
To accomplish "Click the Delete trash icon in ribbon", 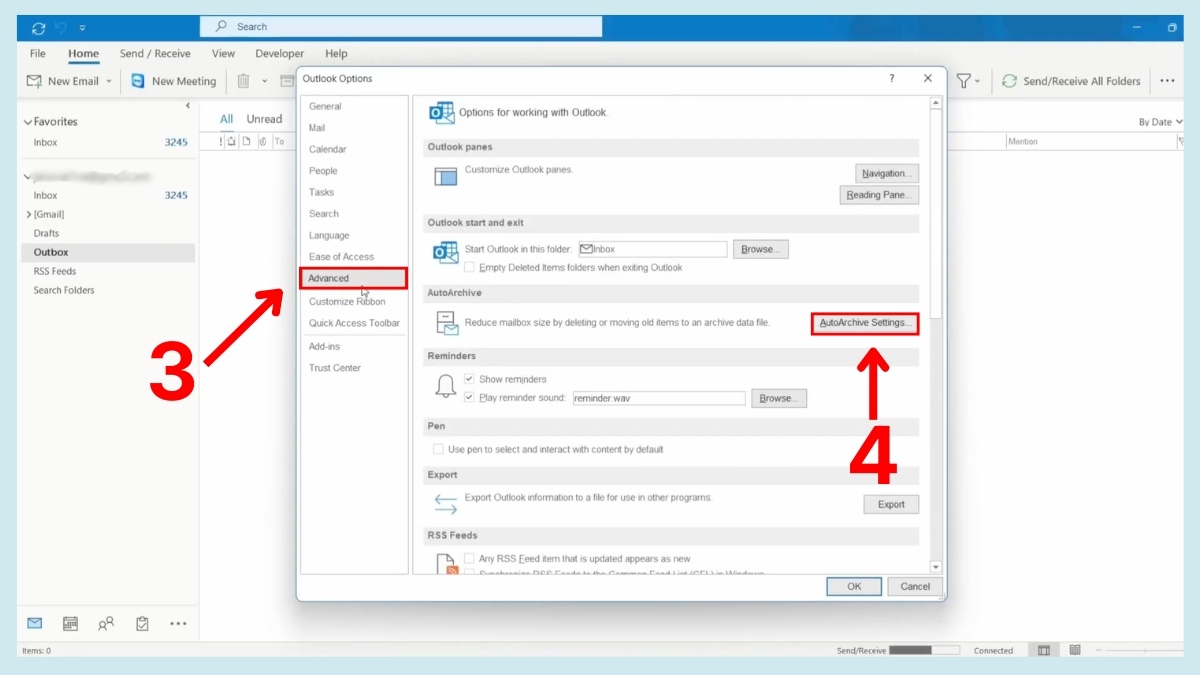I will 243,81.
